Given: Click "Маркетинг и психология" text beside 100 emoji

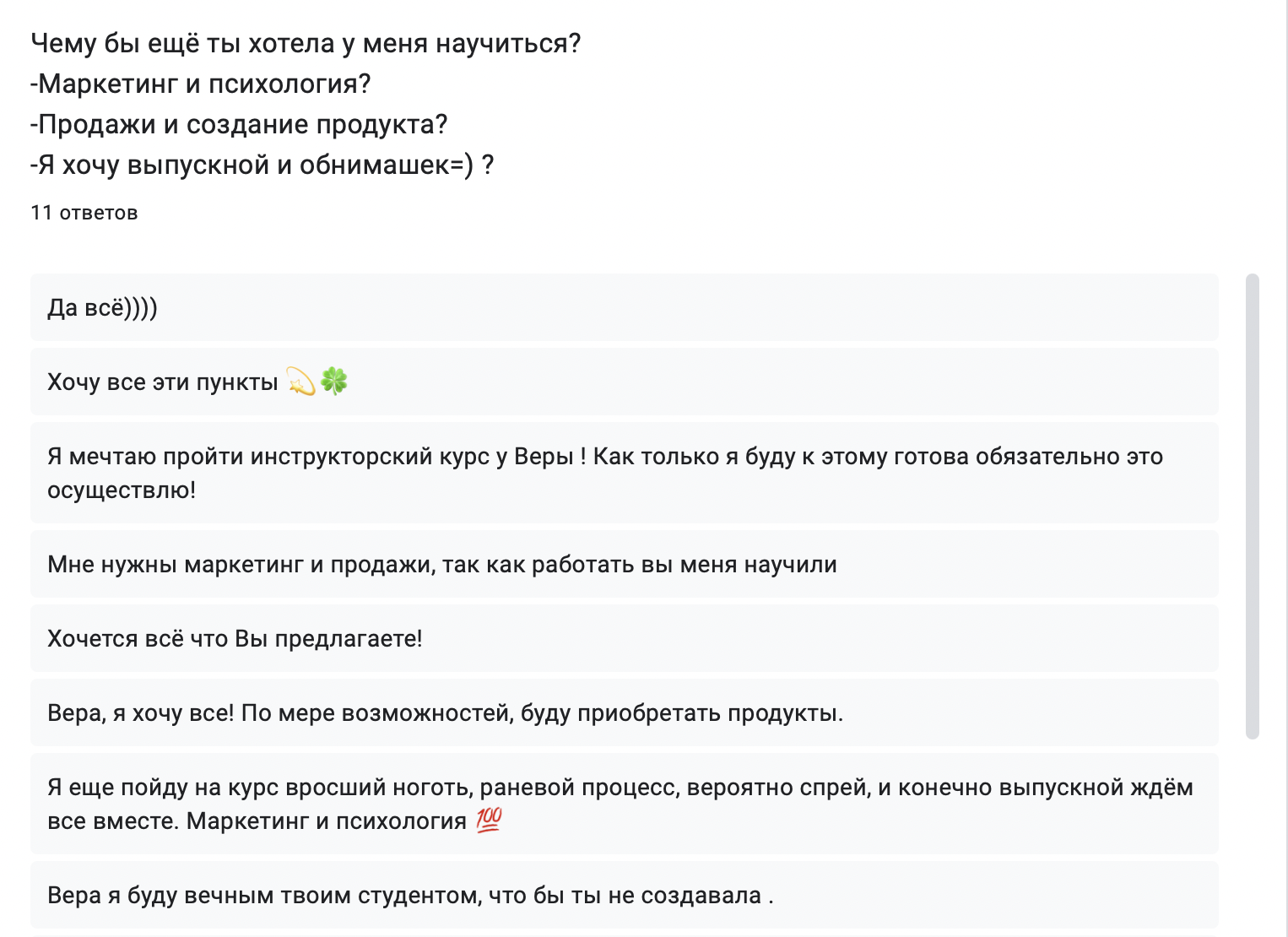Looking at the screenshot, I should pyautogui.click(x=326, y=821).
